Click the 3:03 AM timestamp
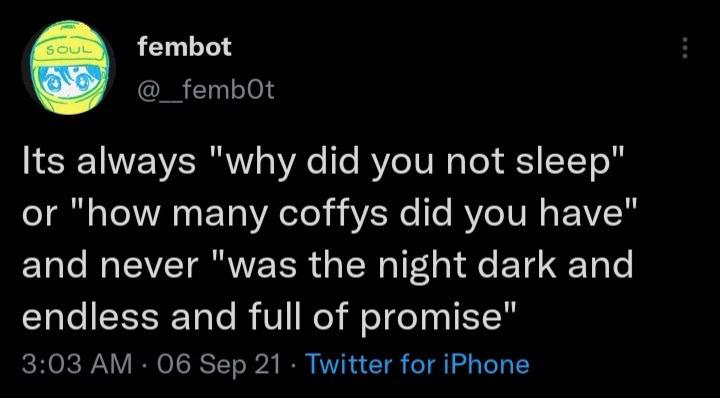Screen dimensions: 720x398 point(76,364)
